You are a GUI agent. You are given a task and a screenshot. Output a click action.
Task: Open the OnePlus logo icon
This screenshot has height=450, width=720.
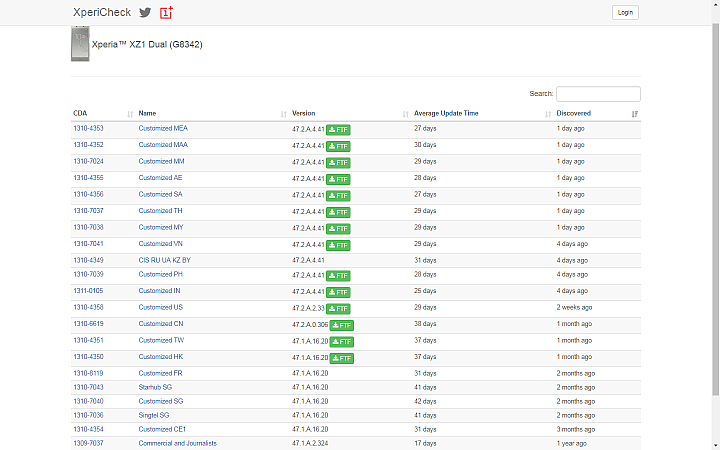(166, 12)
